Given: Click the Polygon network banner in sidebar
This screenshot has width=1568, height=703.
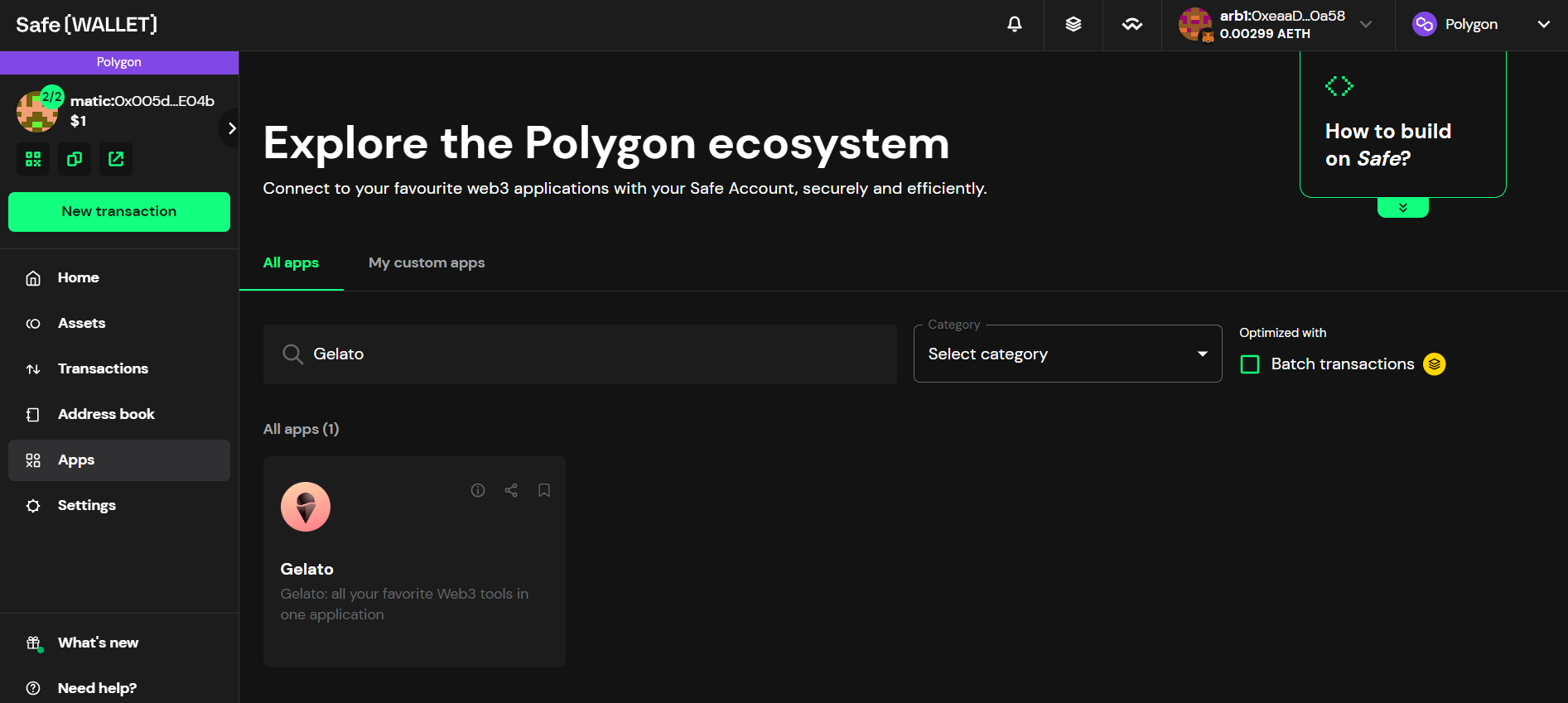Looking at the screenshot, I should pyautogui.click(x=119, y=62).
